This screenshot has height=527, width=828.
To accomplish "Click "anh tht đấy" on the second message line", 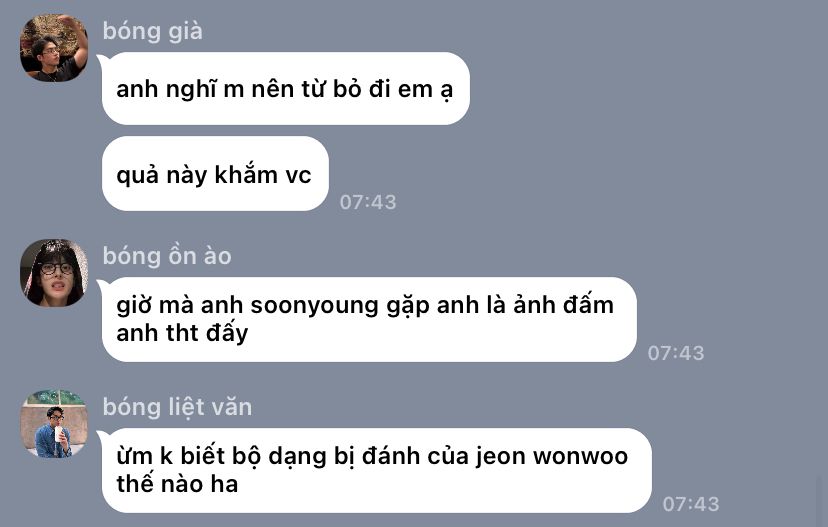I will [x=182, y=334].
